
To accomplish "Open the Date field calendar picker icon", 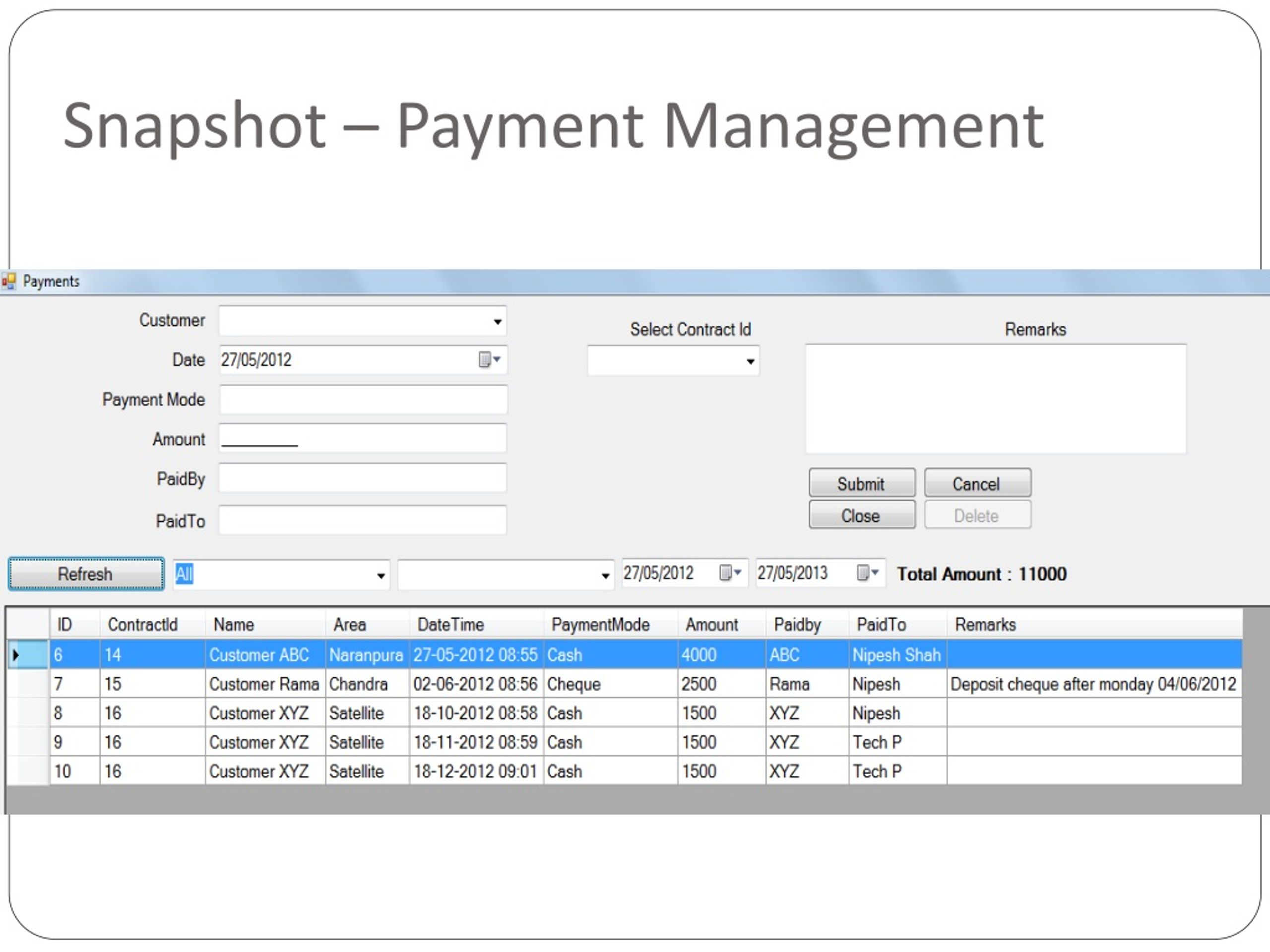I will tap(489, 359).
